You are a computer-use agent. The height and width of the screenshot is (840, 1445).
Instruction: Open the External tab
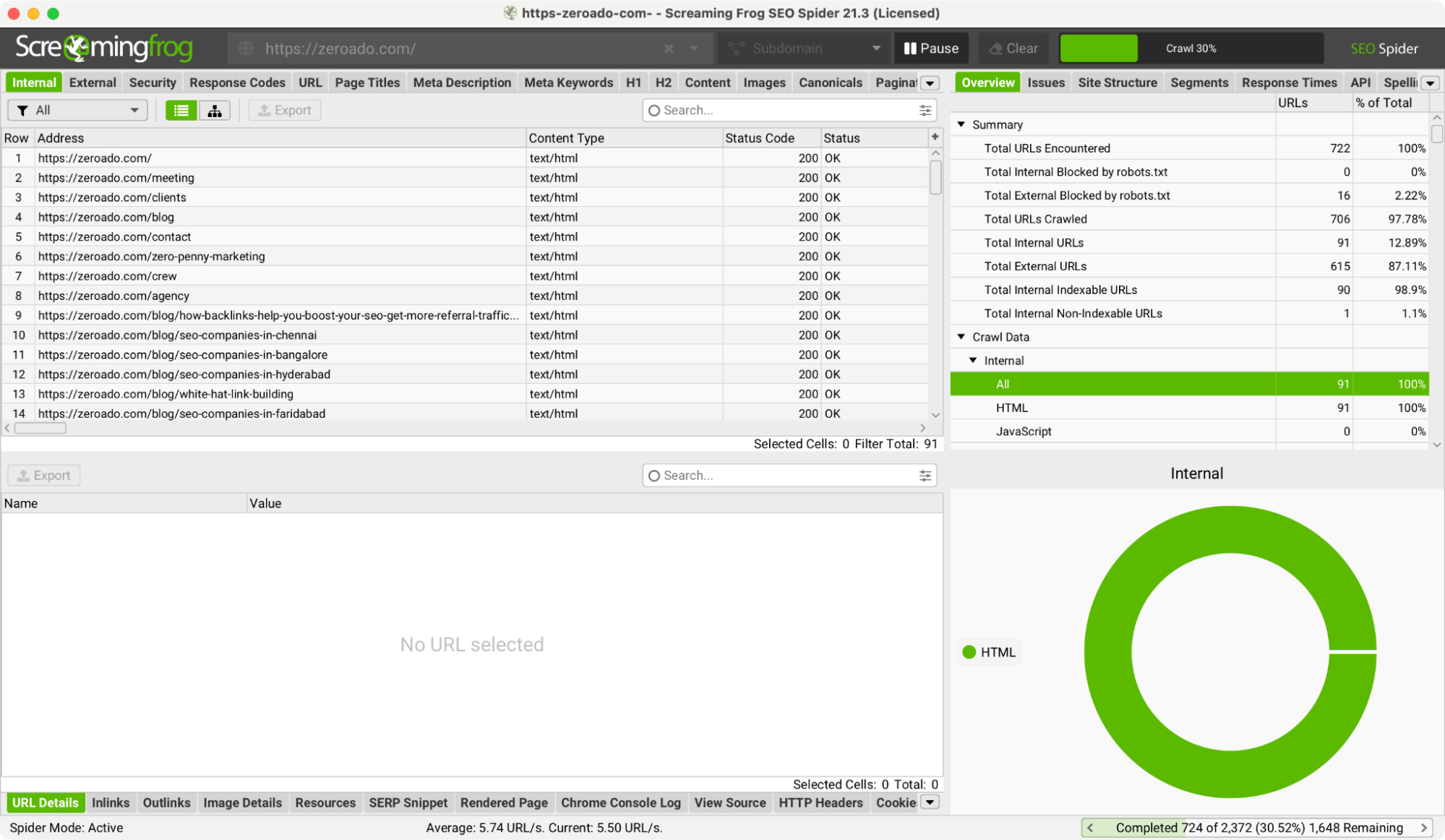[93, 82]
